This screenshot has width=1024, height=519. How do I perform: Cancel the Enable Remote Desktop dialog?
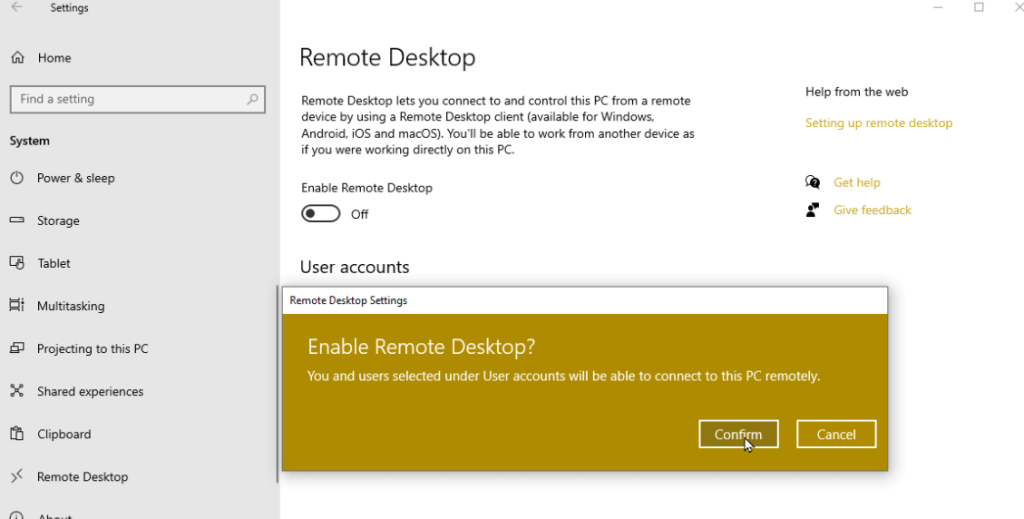click(x=836, y=434)
